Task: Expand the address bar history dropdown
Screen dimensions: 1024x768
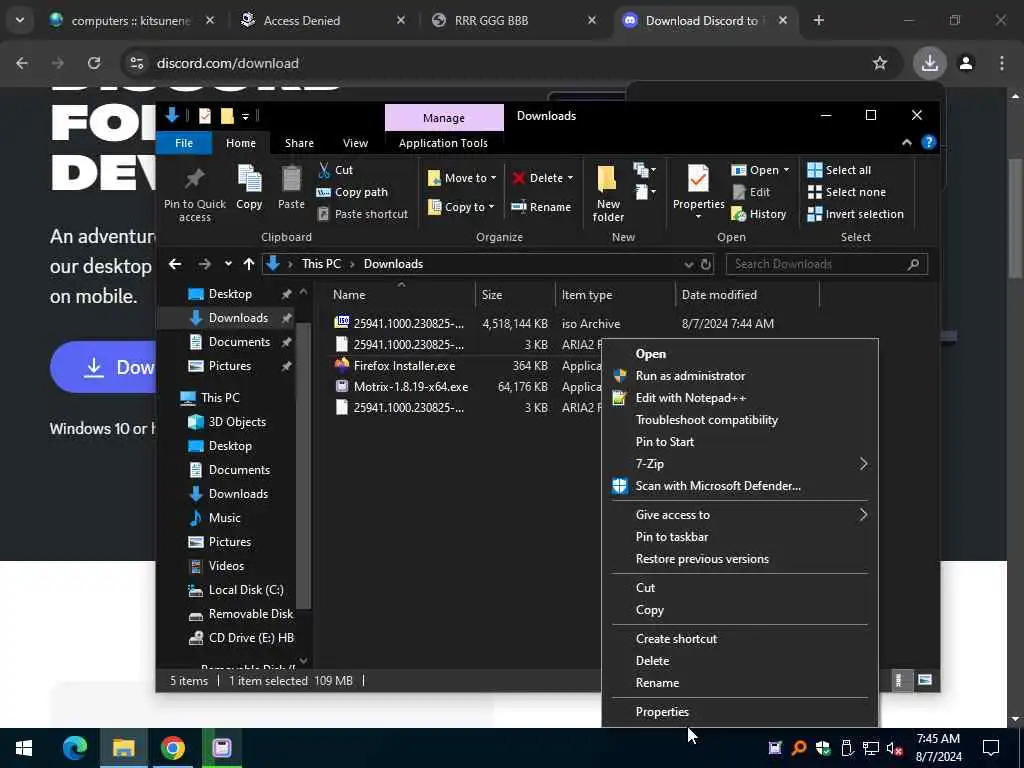Action: (x=688, y=264)
